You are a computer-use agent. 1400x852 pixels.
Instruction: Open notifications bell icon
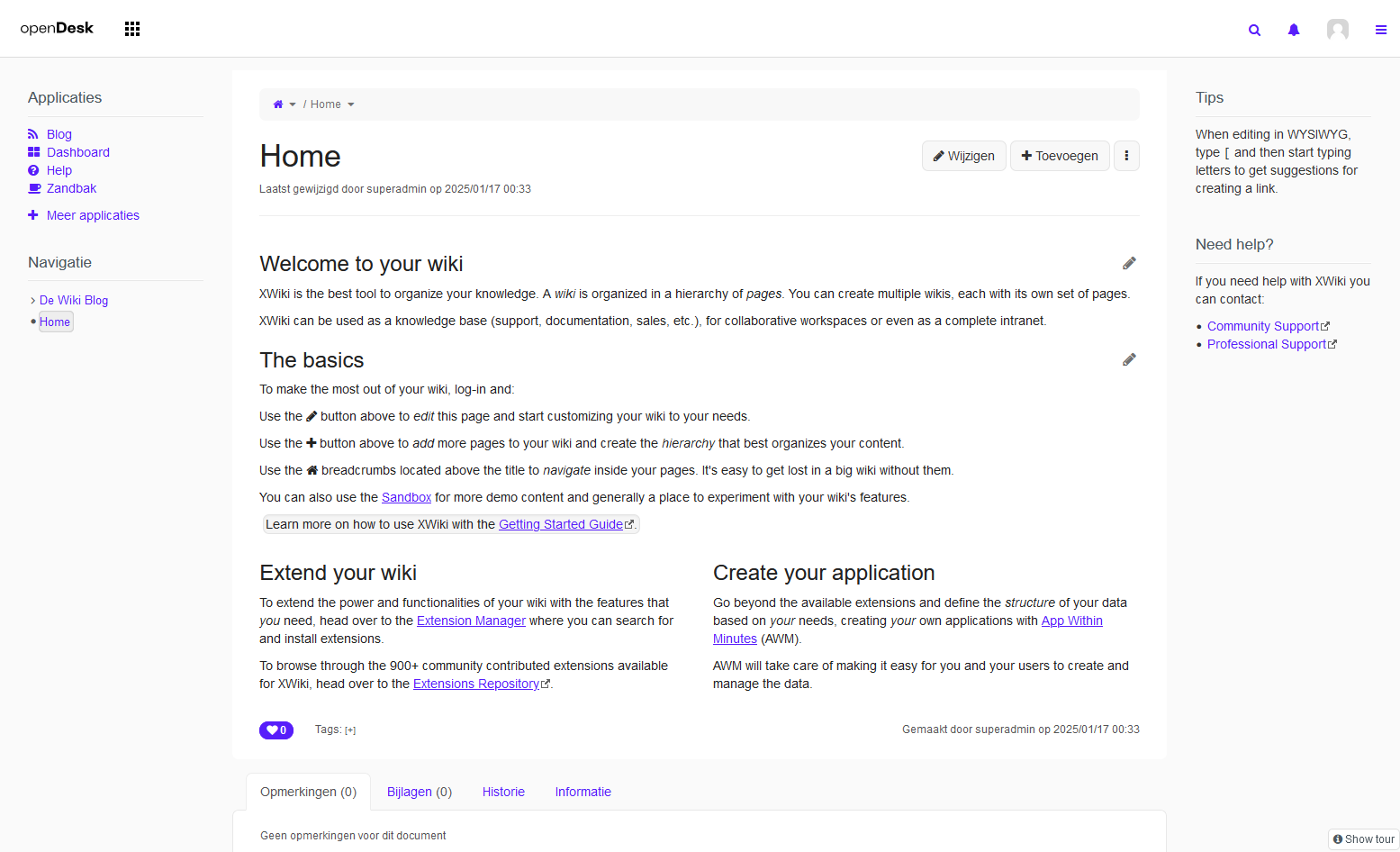pos(1294,30)
